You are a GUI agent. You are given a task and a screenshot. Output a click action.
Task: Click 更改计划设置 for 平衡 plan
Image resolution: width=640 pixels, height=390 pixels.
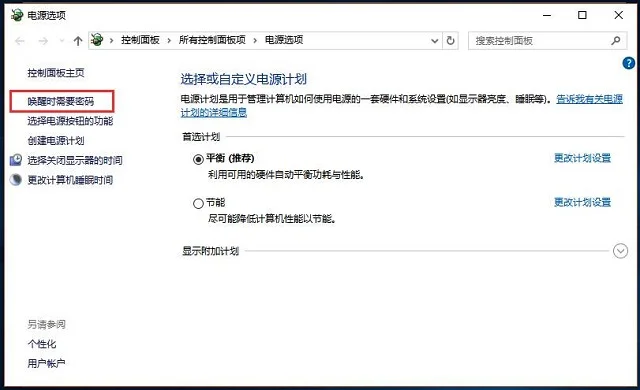(582, 158)
